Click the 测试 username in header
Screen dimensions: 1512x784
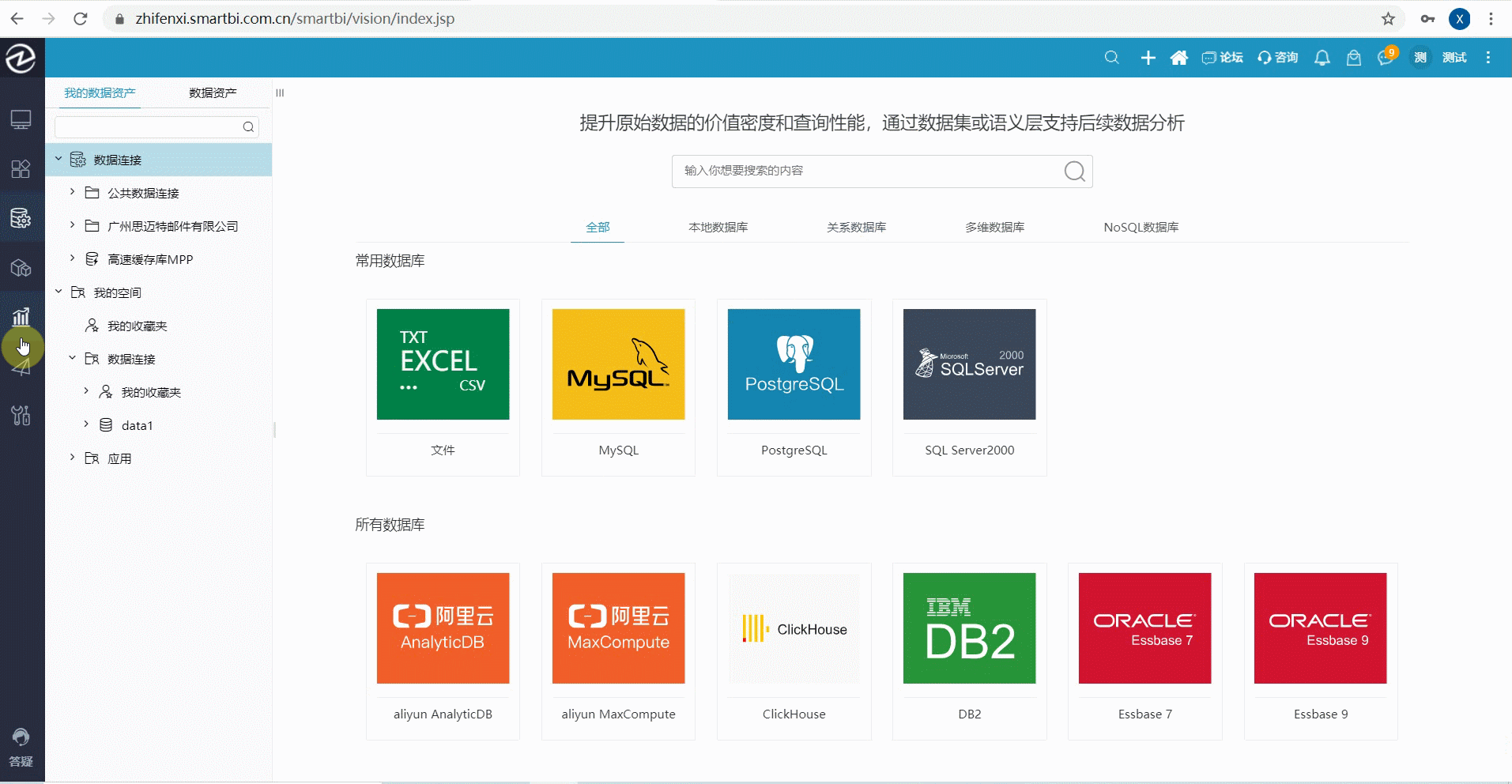point(1454,58)
